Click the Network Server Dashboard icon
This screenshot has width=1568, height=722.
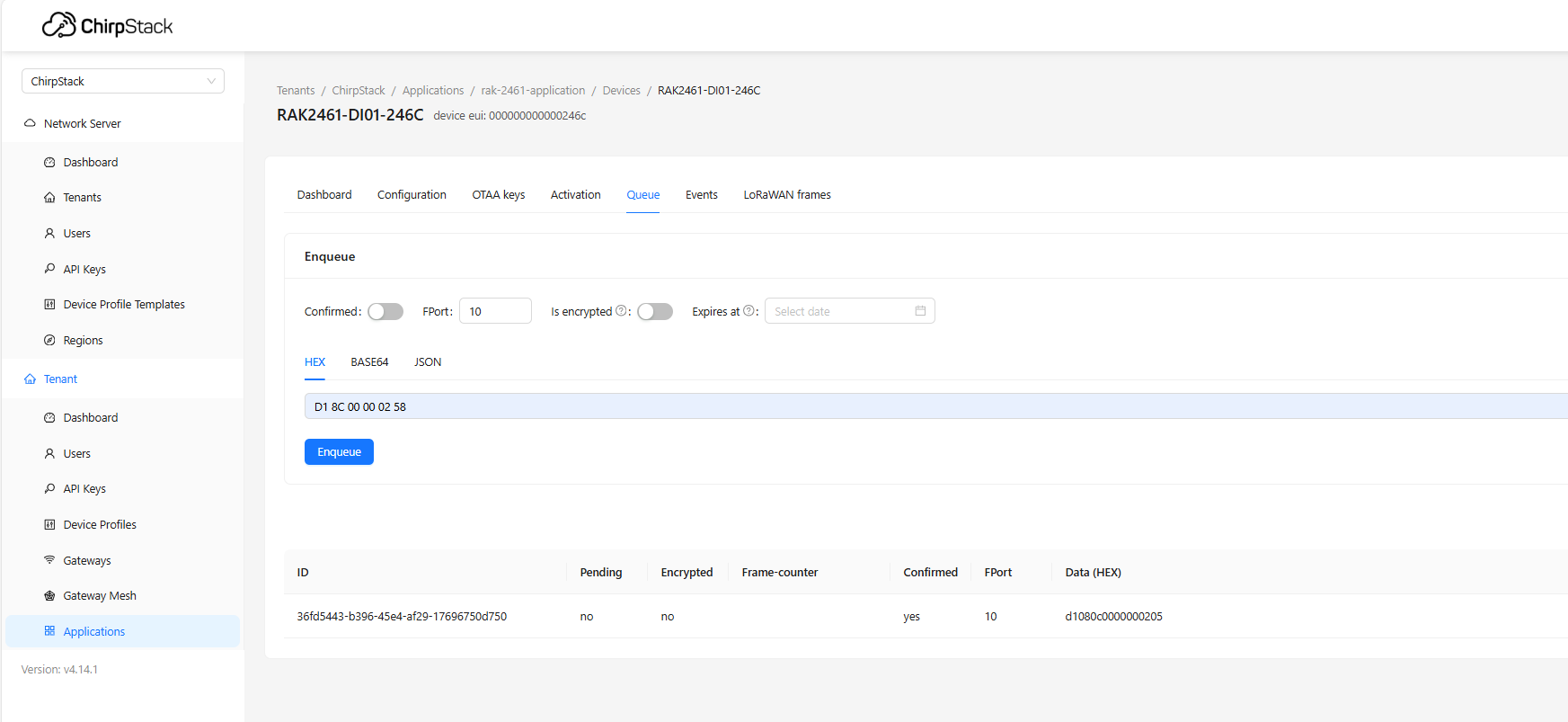[x=49, y=163]
